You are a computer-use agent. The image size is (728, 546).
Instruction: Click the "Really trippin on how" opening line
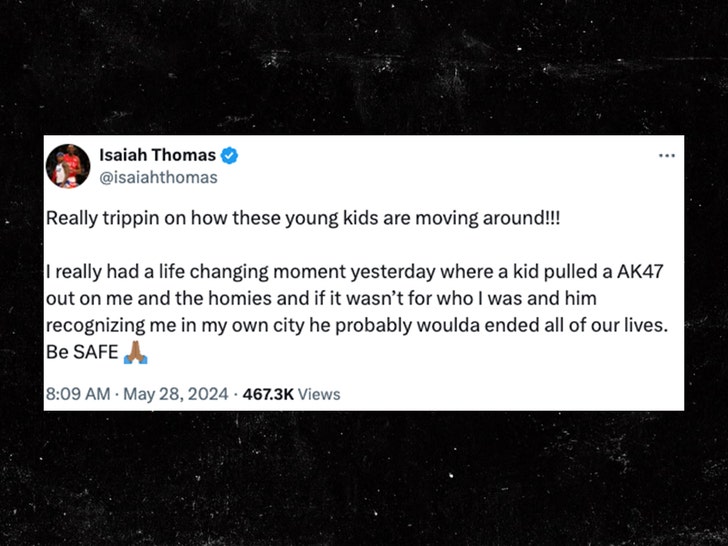[126, 218]
